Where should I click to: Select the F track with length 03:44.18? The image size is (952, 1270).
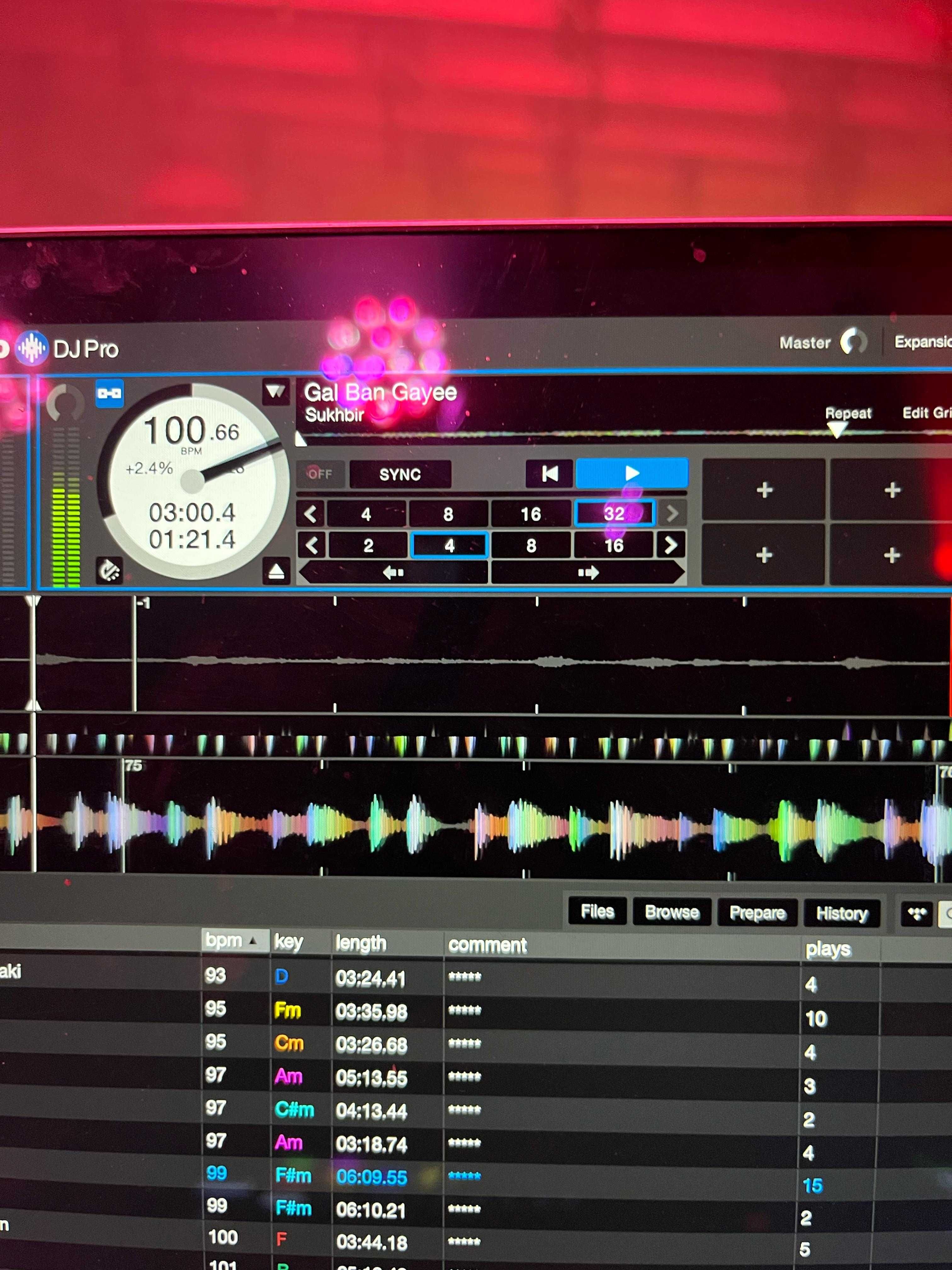click(476, 1242)
